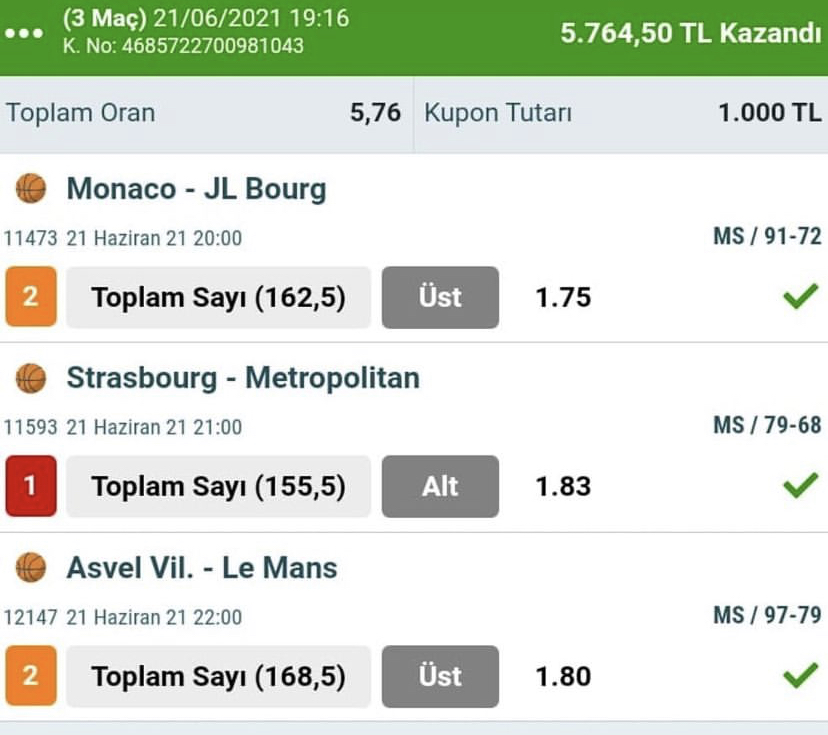This screenshot has width=828, height=735.
Task: Tap the basketball icon beside Asvel Vil. - Le Mans
Action: point(31,567)
